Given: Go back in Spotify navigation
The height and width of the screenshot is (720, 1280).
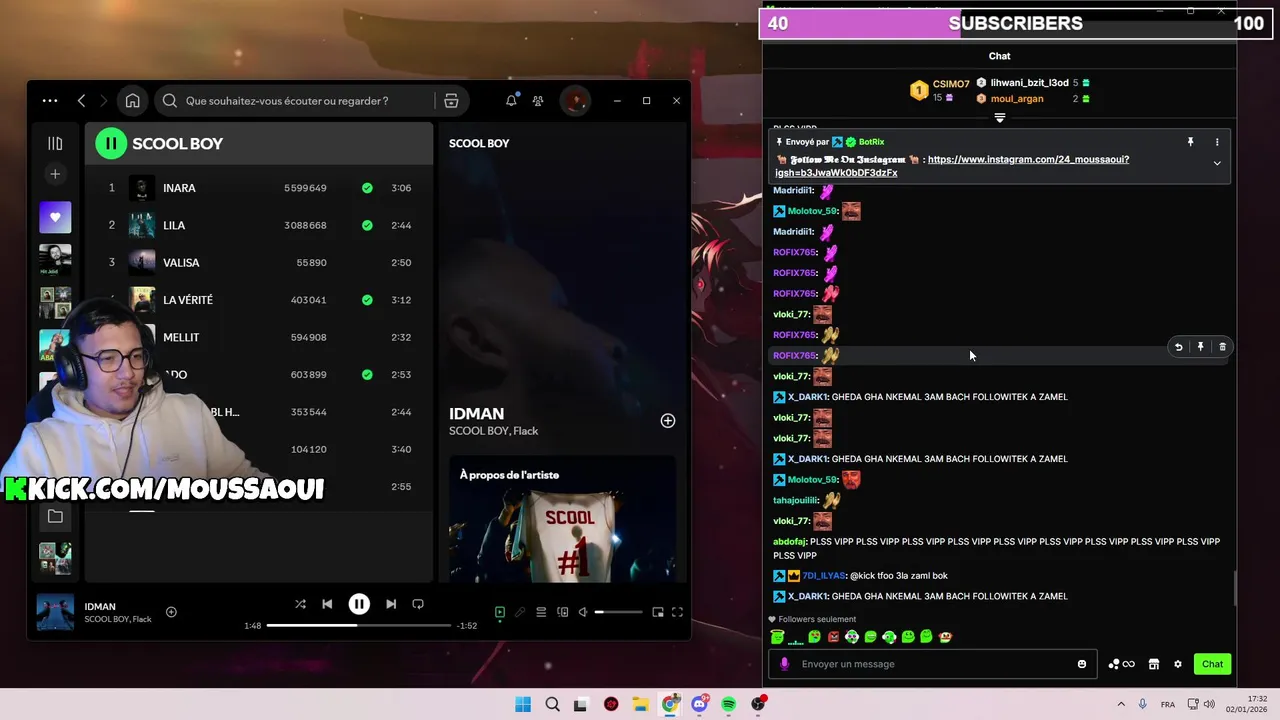Looking at the screenshot, I should coord(82,101).
